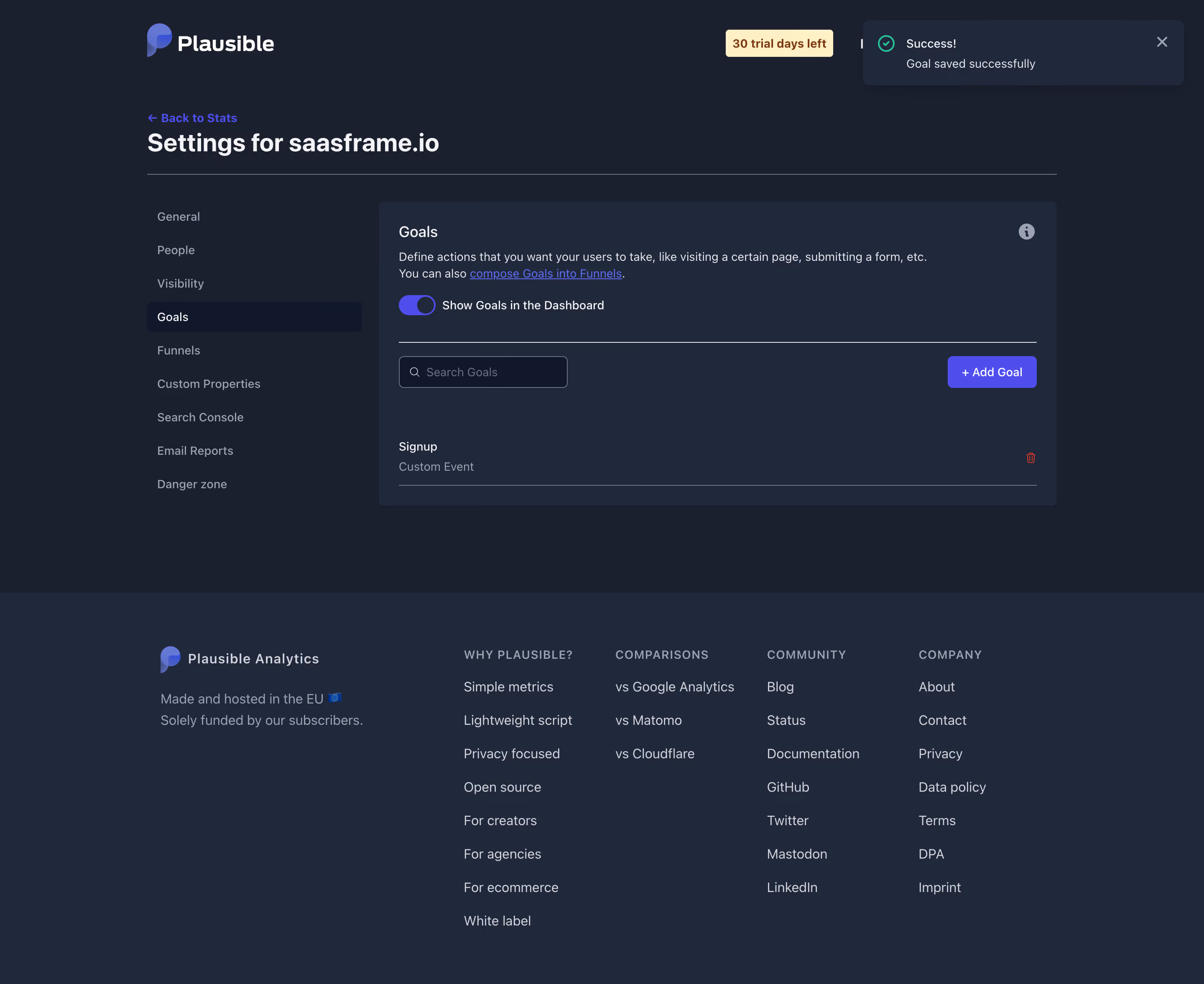Toggle Show Goals in the Dashboard

[x=417, y=305]
